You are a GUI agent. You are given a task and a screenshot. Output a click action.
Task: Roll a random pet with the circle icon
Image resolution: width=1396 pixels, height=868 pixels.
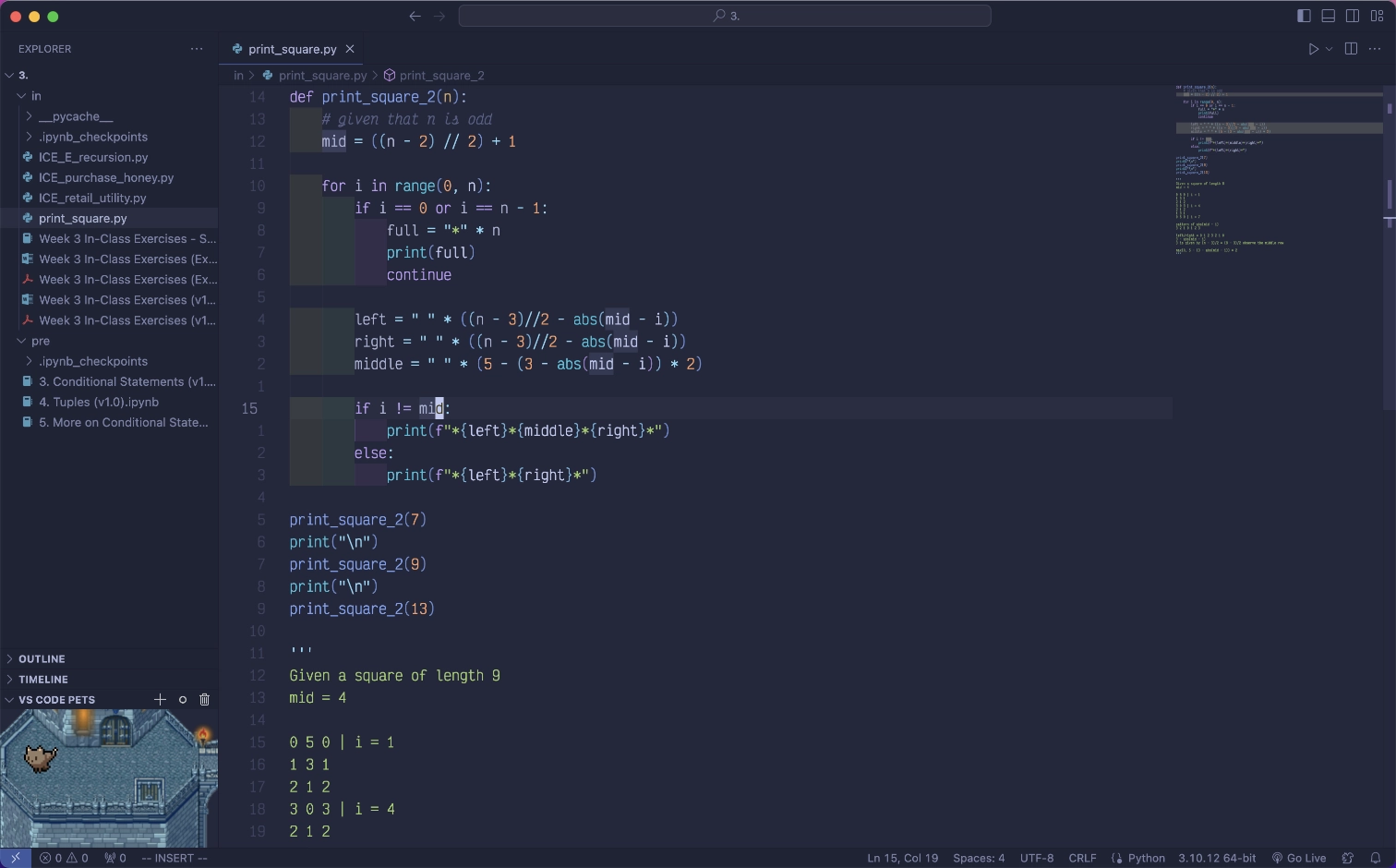[x=182, y=700]
